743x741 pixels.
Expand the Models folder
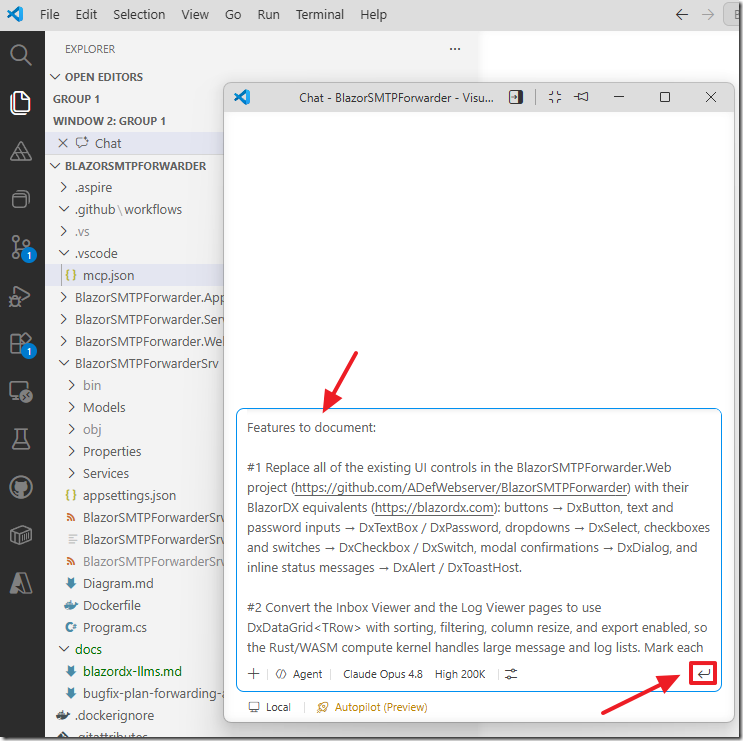coord(72,407)
